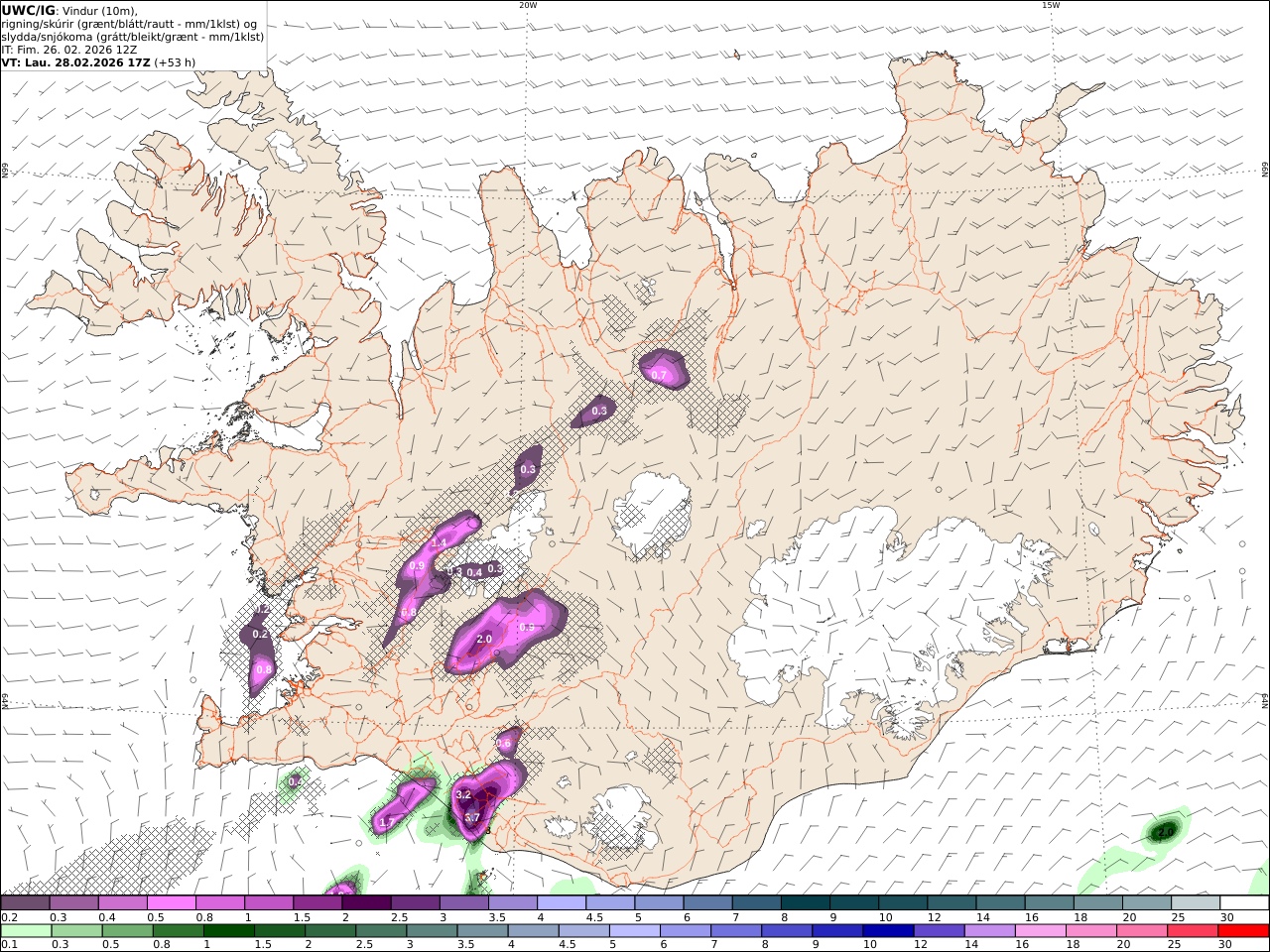Click the snow legend swatch between 1.5 and 2
Image resolution: width=1270 pixels, height=952 pixels.
(x=317, y=902)
